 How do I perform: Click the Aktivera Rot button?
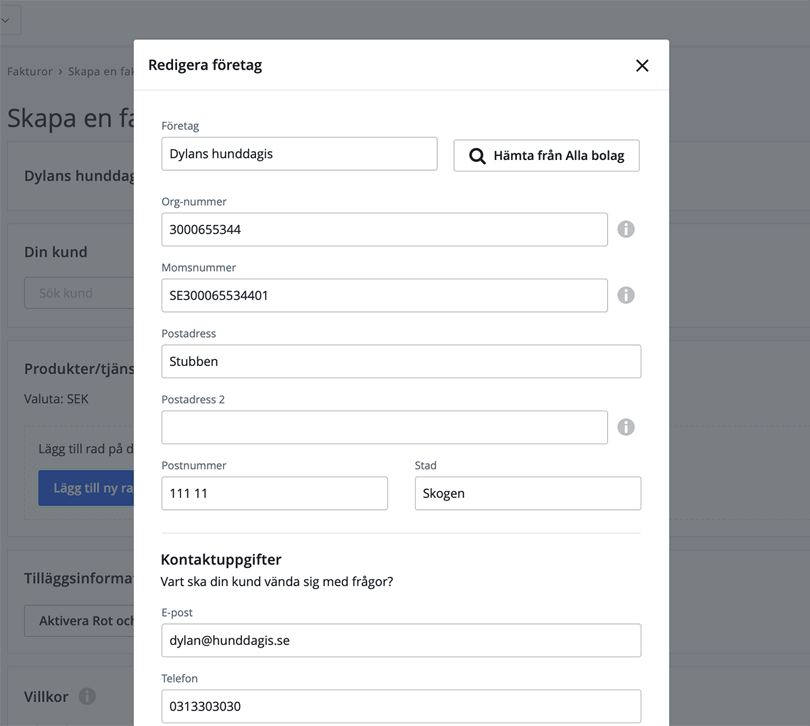tap(80, 620)
